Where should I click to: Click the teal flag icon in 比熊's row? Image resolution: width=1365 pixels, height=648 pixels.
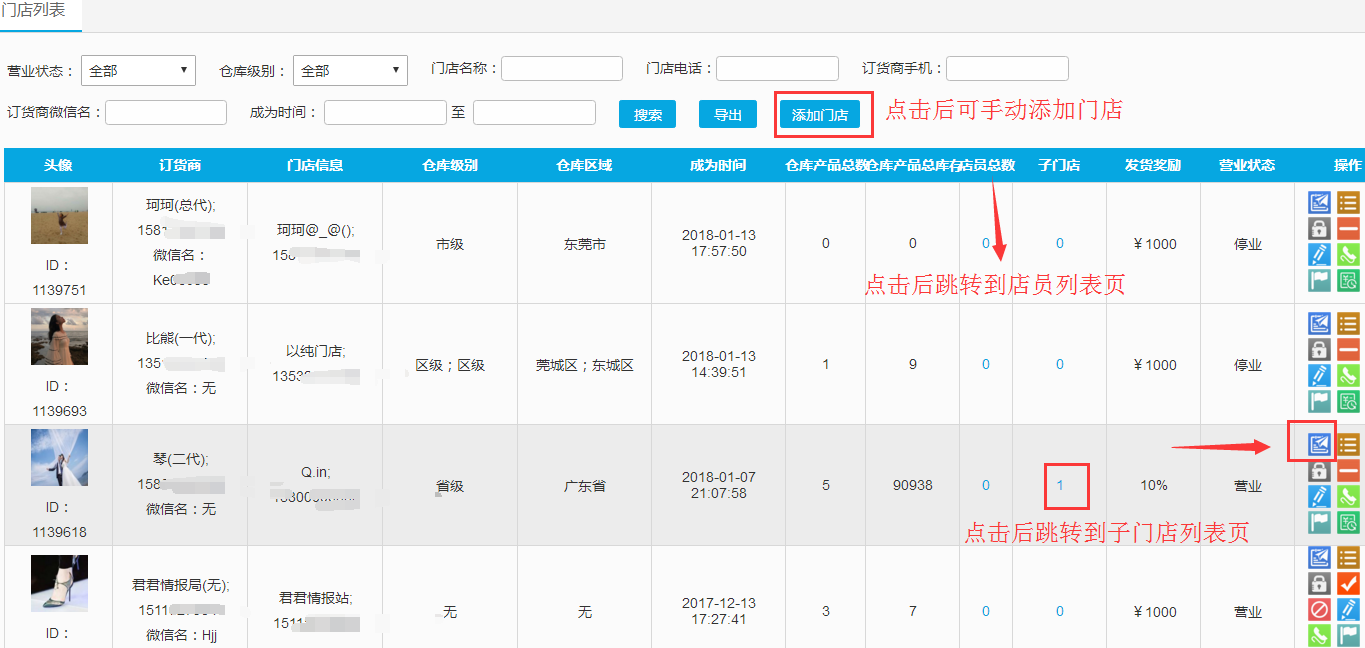click(1320, 402)
